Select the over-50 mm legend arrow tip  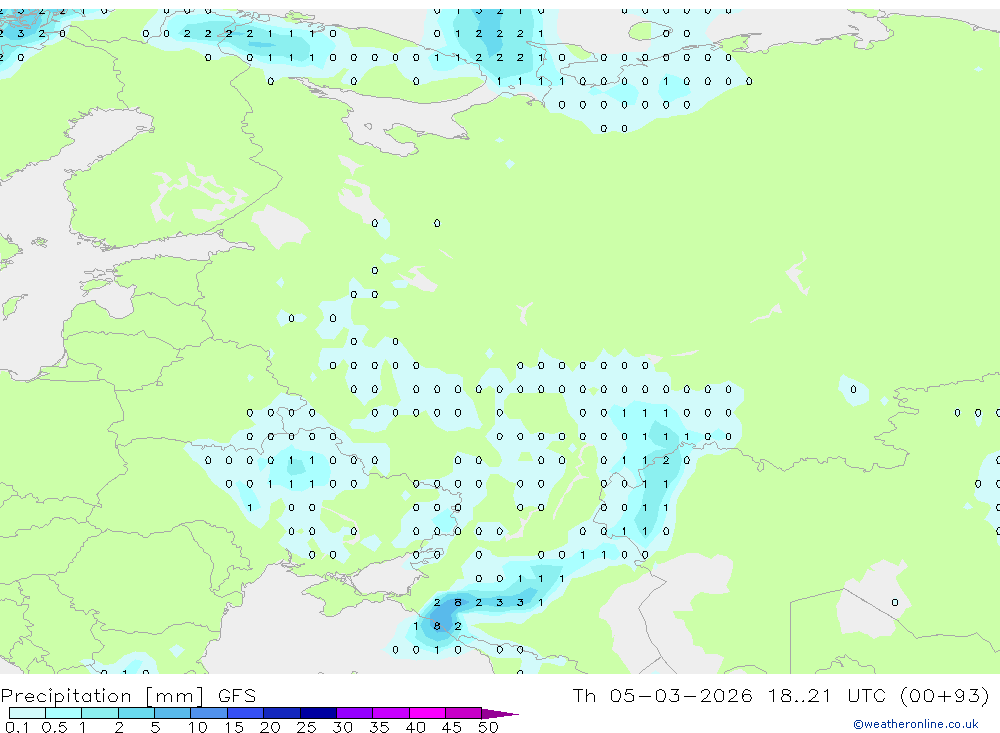[x=500, y=713]
